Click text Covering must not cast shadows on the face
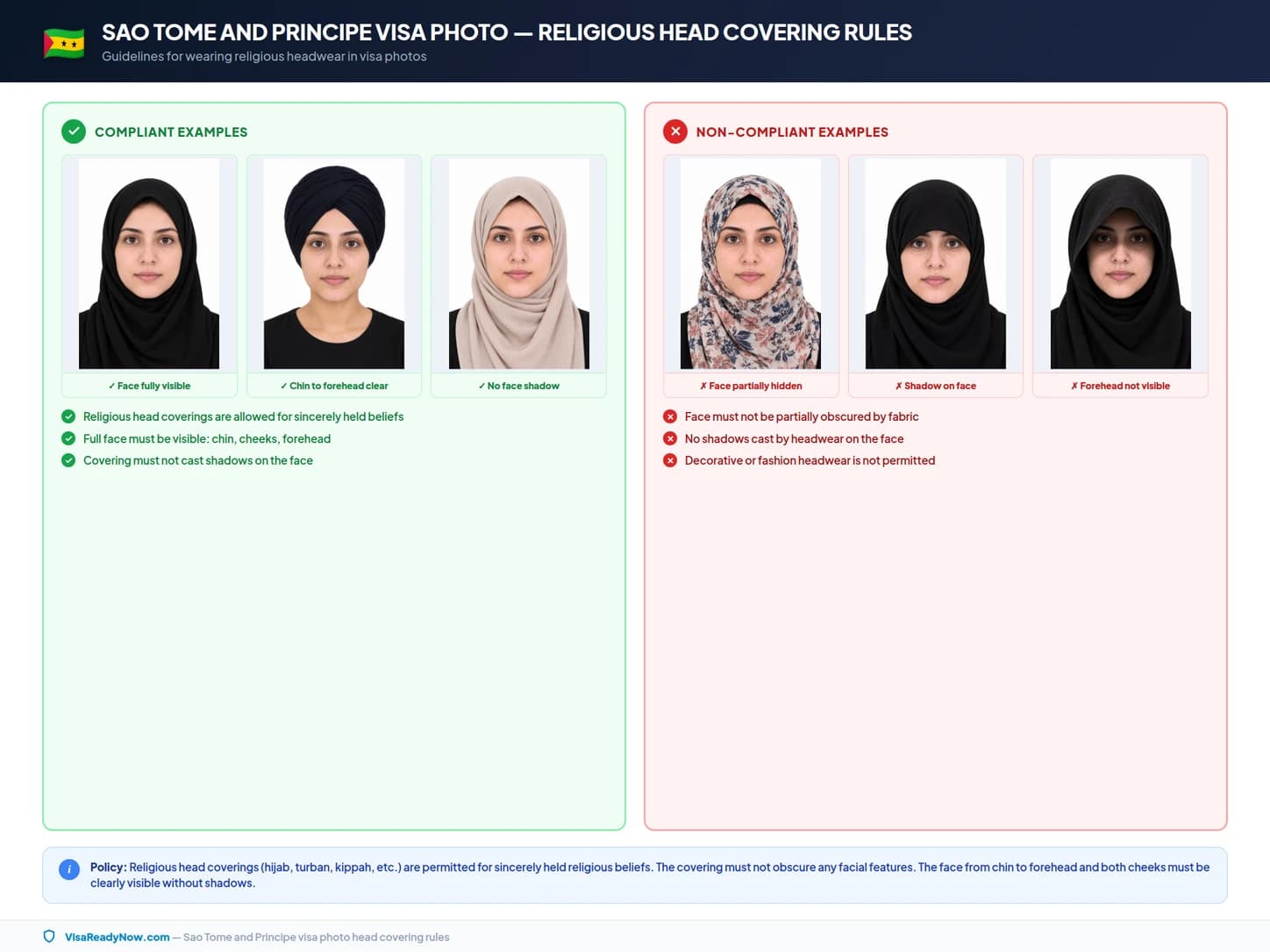 tap(198, 460)
